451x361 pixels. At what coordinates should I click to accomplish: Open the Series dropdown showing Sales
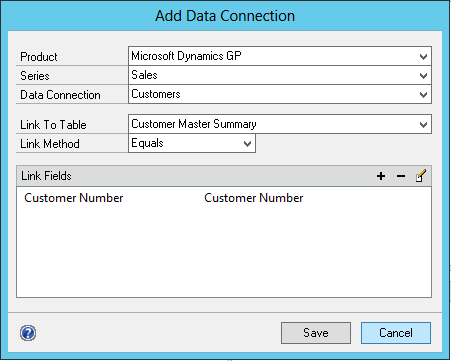[280, 75]
